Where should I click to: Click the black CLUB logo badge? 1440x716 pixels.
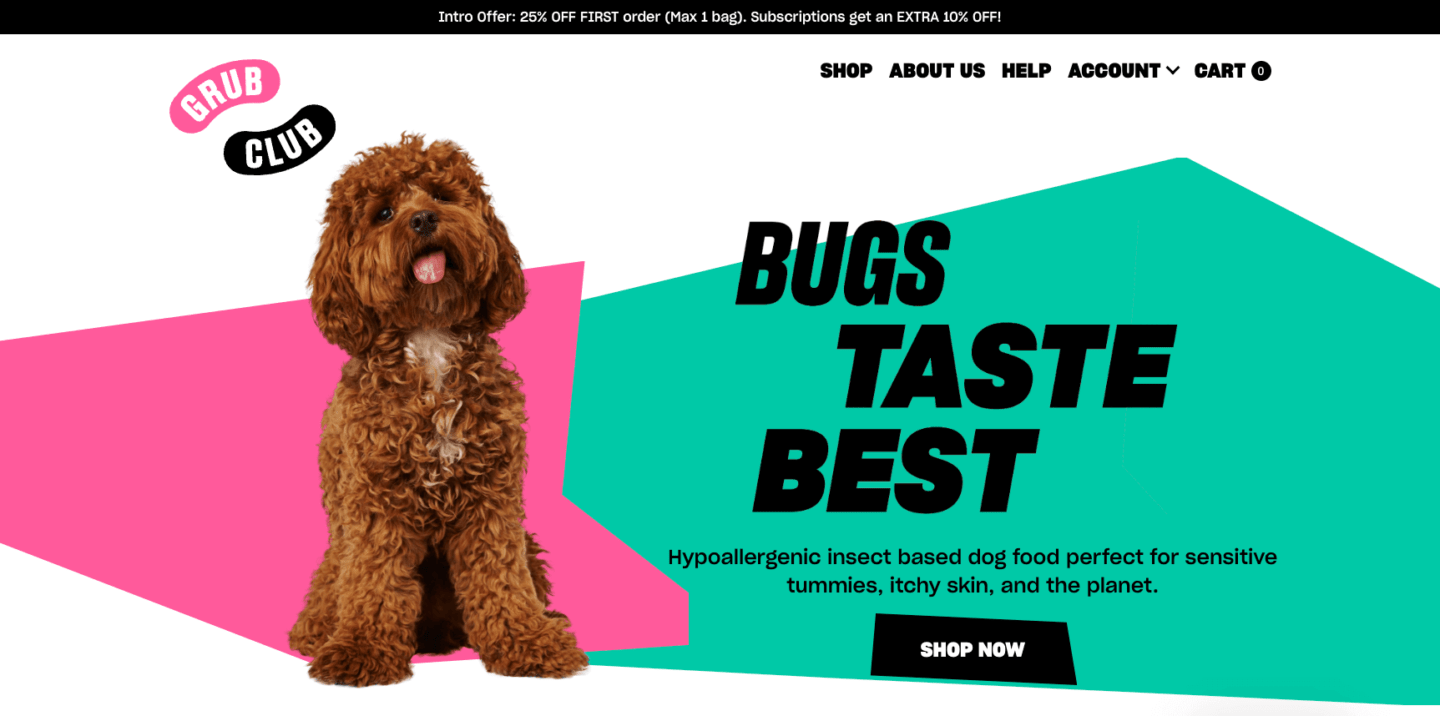click(279, 140)
